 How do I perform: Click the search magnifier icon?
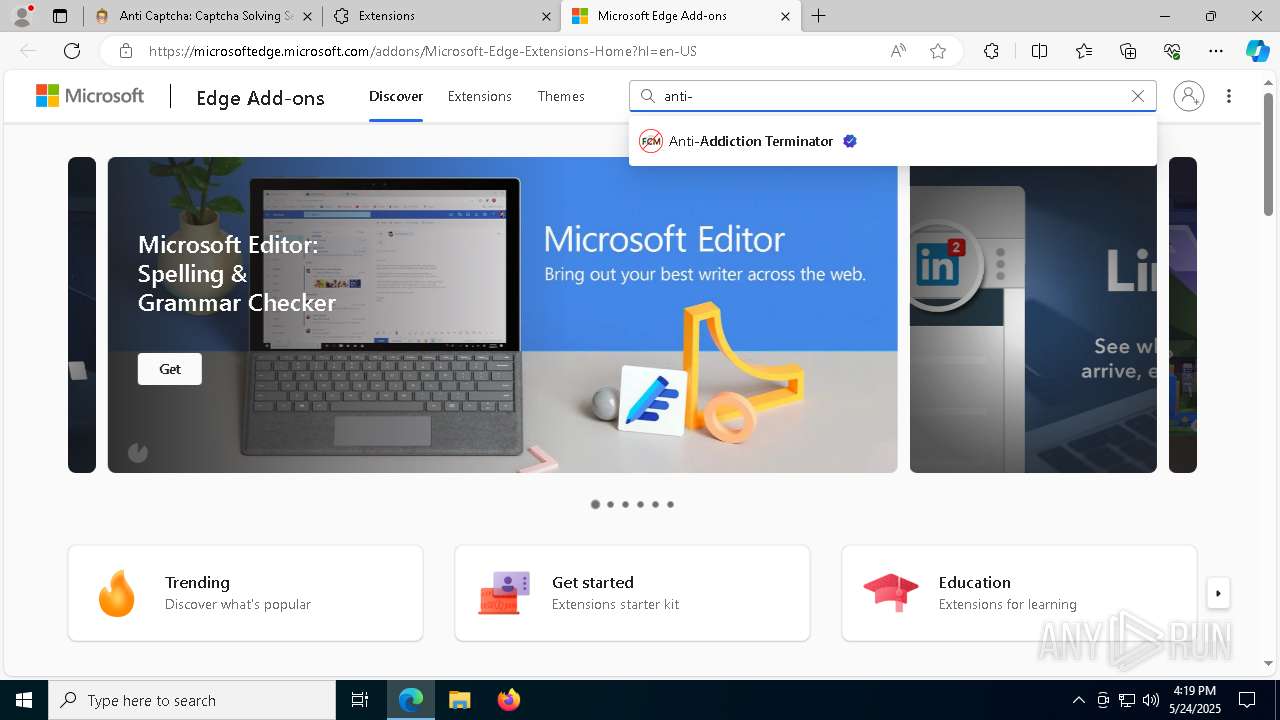tap(648, 96)
